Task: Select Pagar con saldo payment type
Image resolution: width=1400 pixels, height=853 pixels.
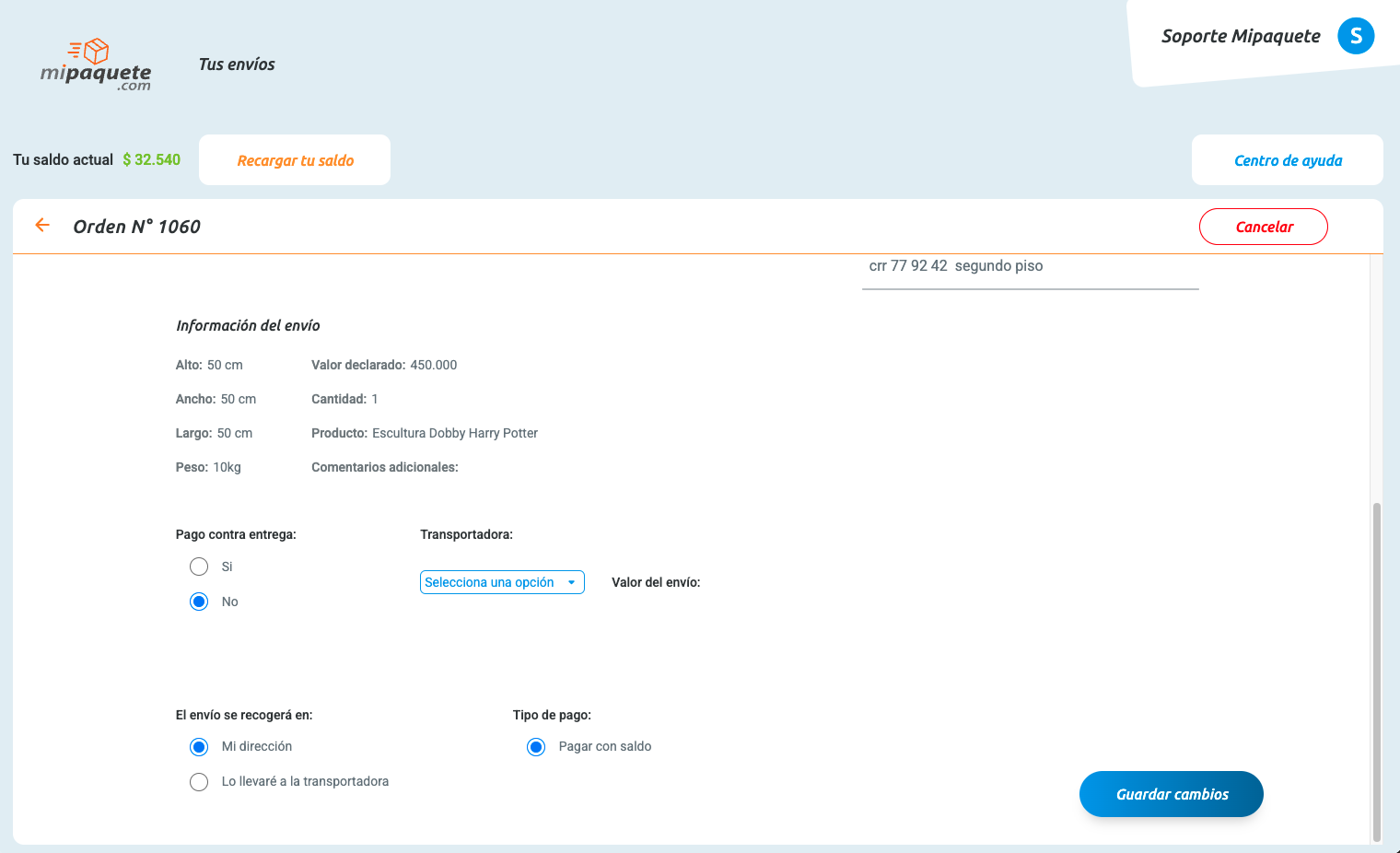Action: click(536, 747)
